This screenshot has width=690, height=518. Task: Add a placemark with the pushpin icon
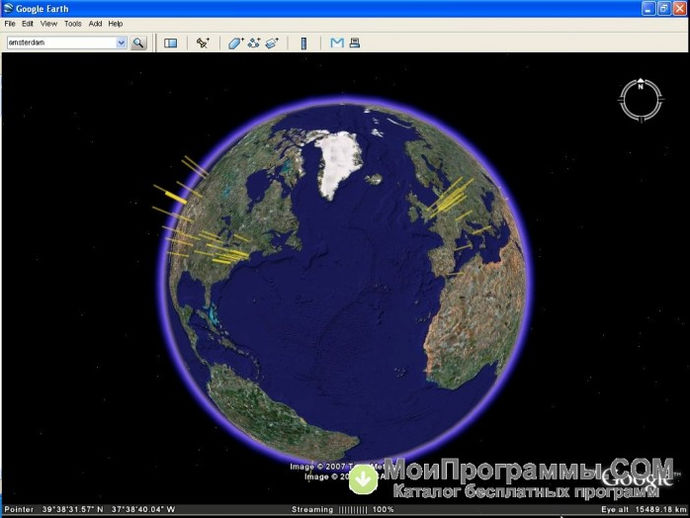203,43
